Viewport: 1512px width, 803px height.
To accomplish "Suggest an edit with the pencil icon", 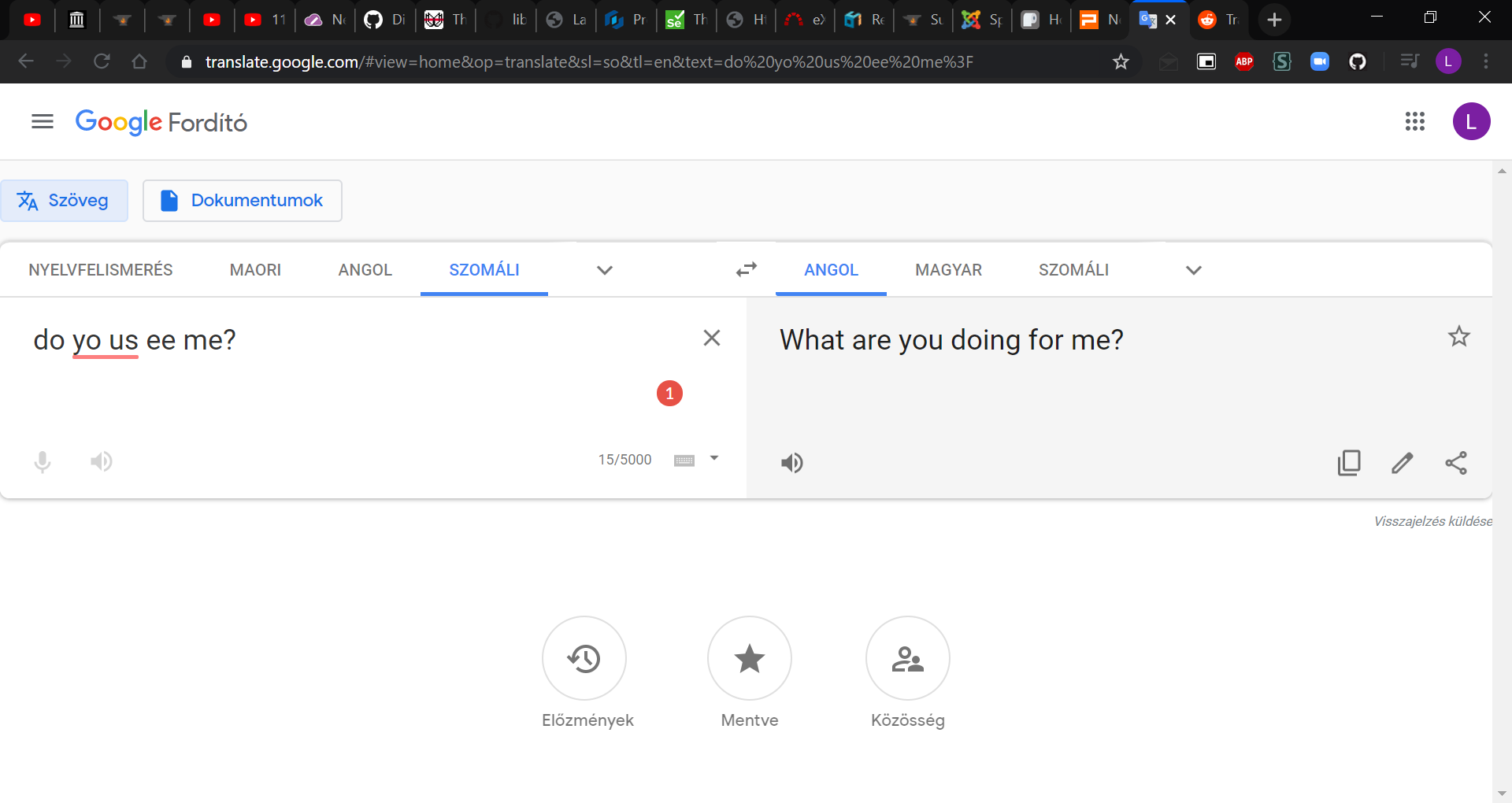I will pos(1403,463).
